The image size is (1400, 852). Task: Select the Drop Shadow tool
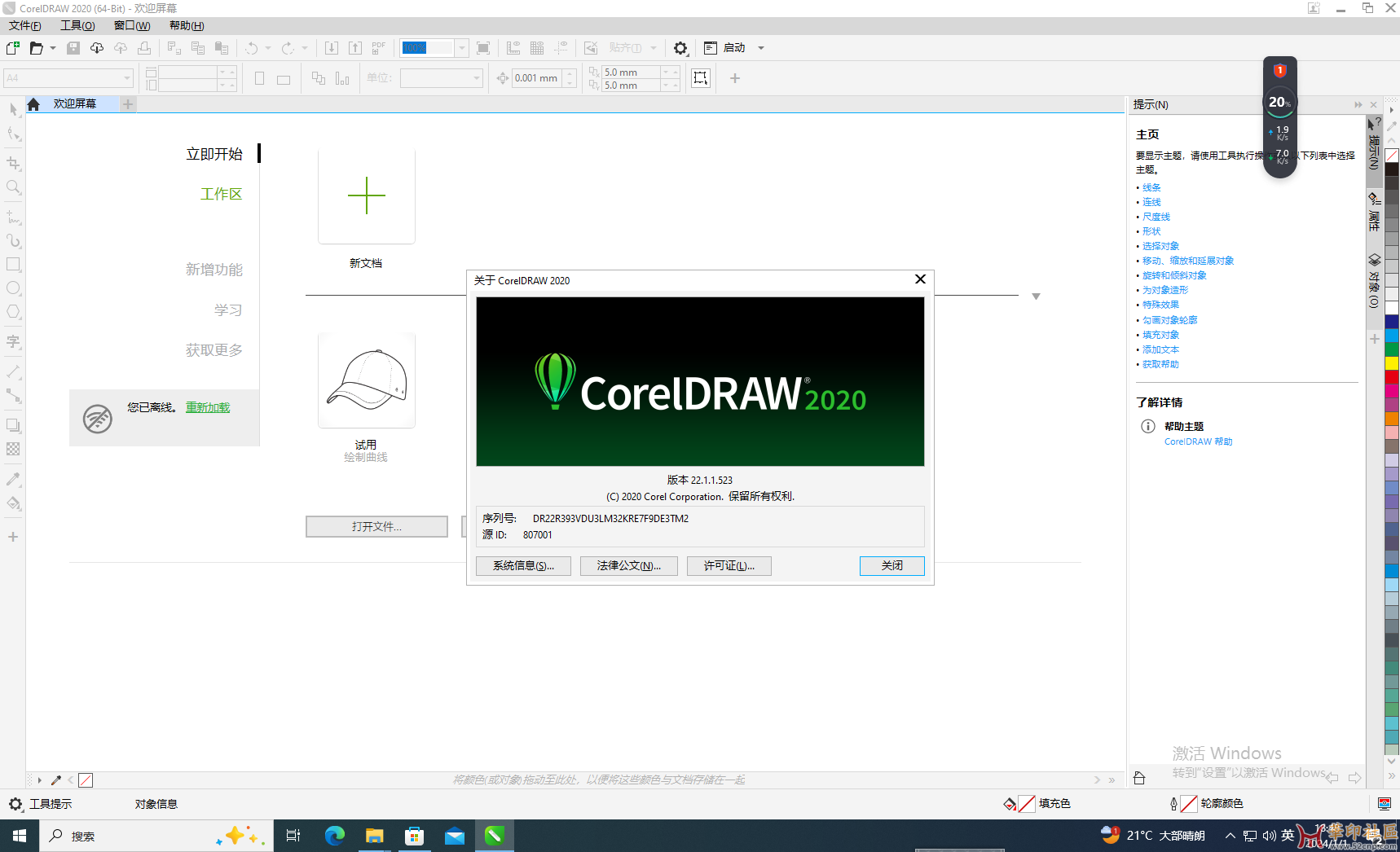click(14, 425)
